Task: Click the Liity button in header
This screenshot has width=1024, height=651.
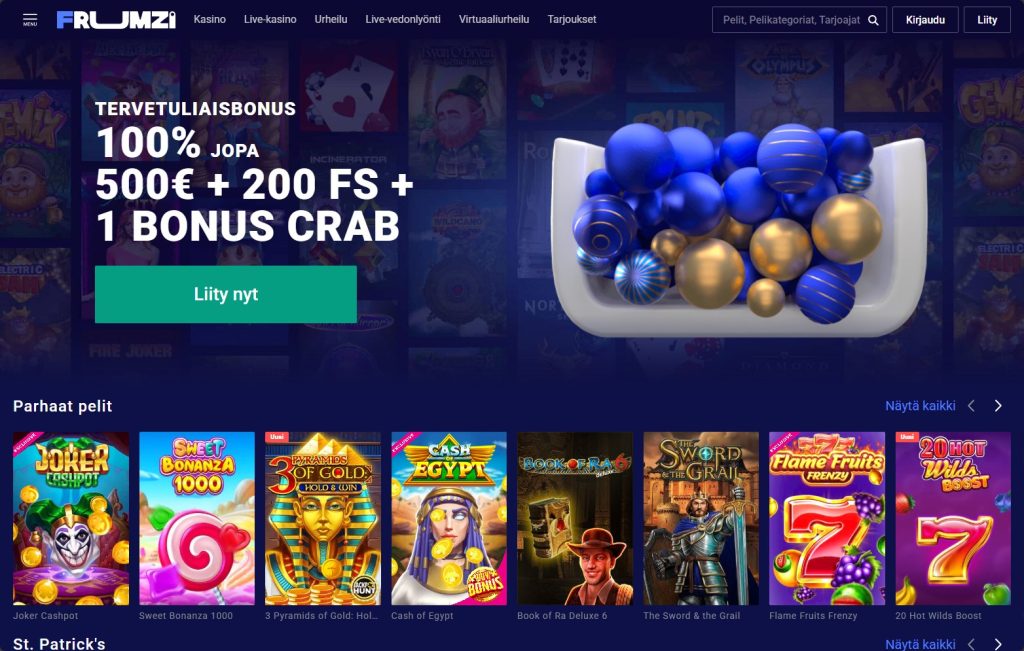Action: tap(987, 20)
